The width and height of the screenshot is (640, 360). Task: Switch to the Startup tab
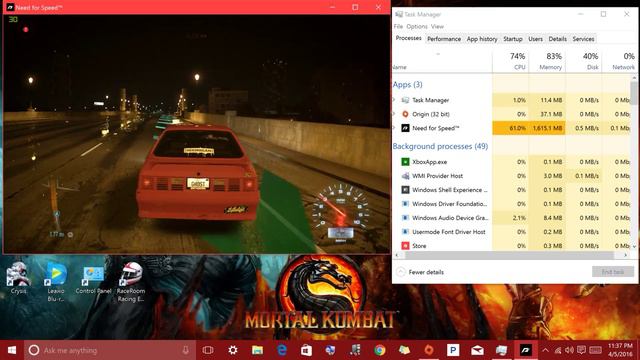point(513,39)
